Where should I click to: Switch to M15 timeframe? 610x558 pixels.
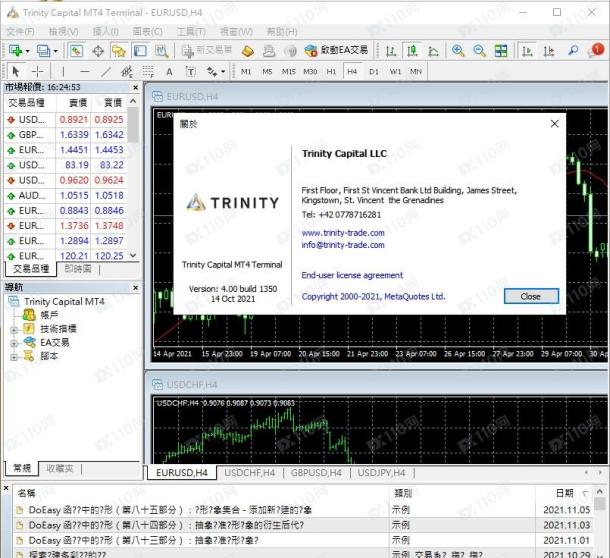(x=289, y=72)
